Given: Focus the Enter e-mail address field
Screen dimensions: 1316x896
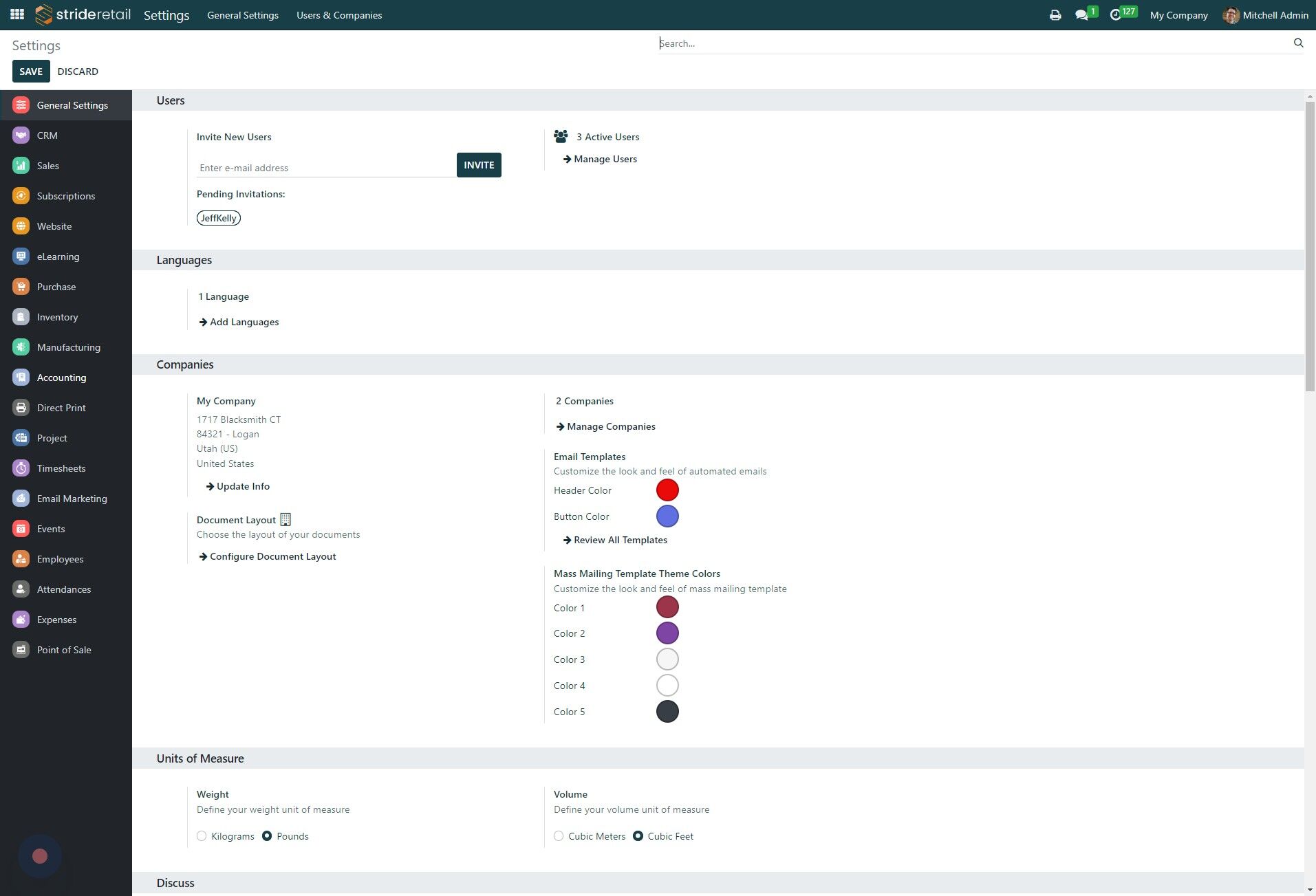Looking at the screenshot, I should coord(326,168).
